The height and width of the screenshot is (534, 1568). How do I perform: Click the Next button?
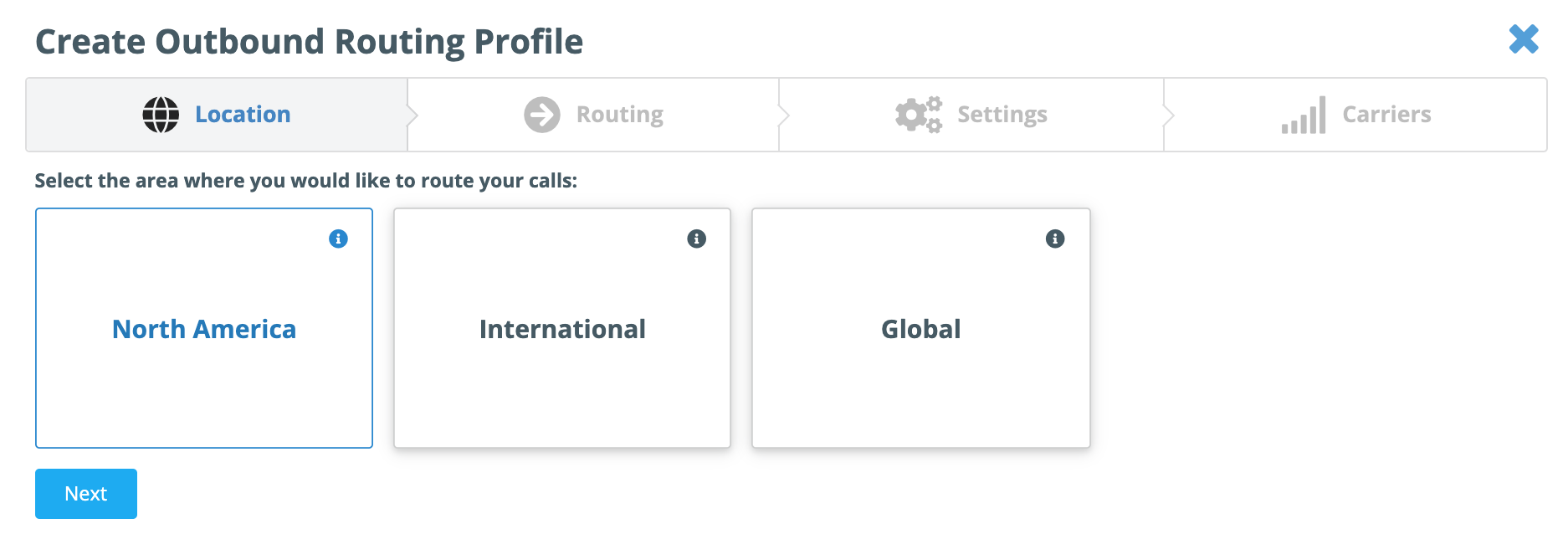point(86,494)
